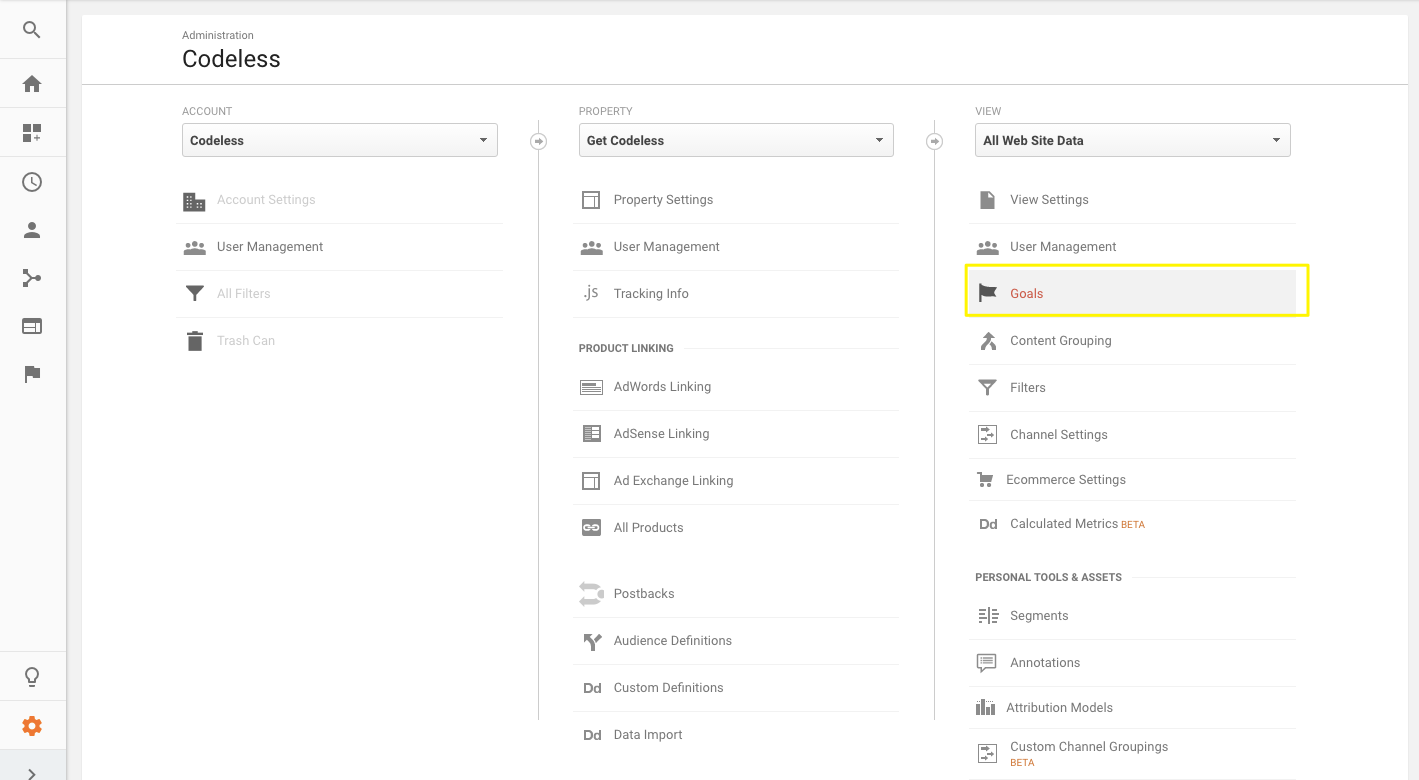Open Customization dashboards icon in sidebar
1419x780 pixels.
tap(32, 133)
